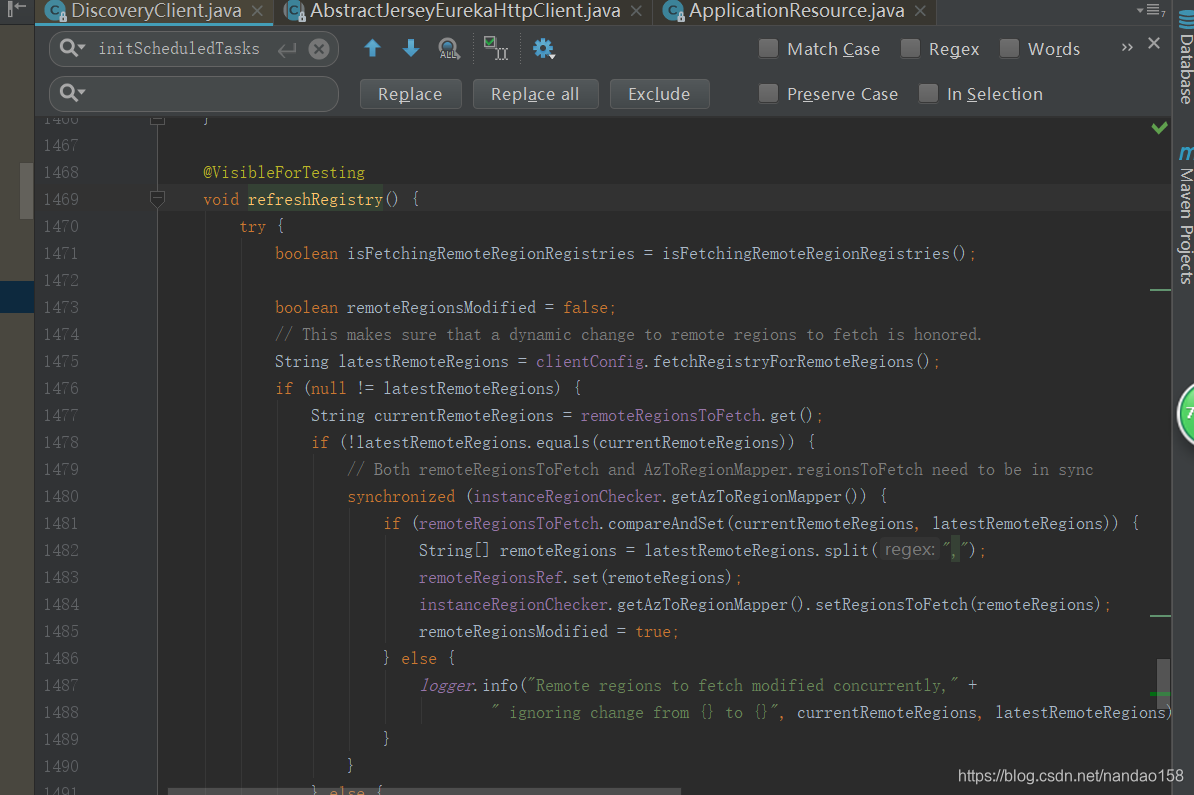This screenshot has height=795, width=1194.
Task: Click the 'regex:' parameter hint
Action: point(909,550)
